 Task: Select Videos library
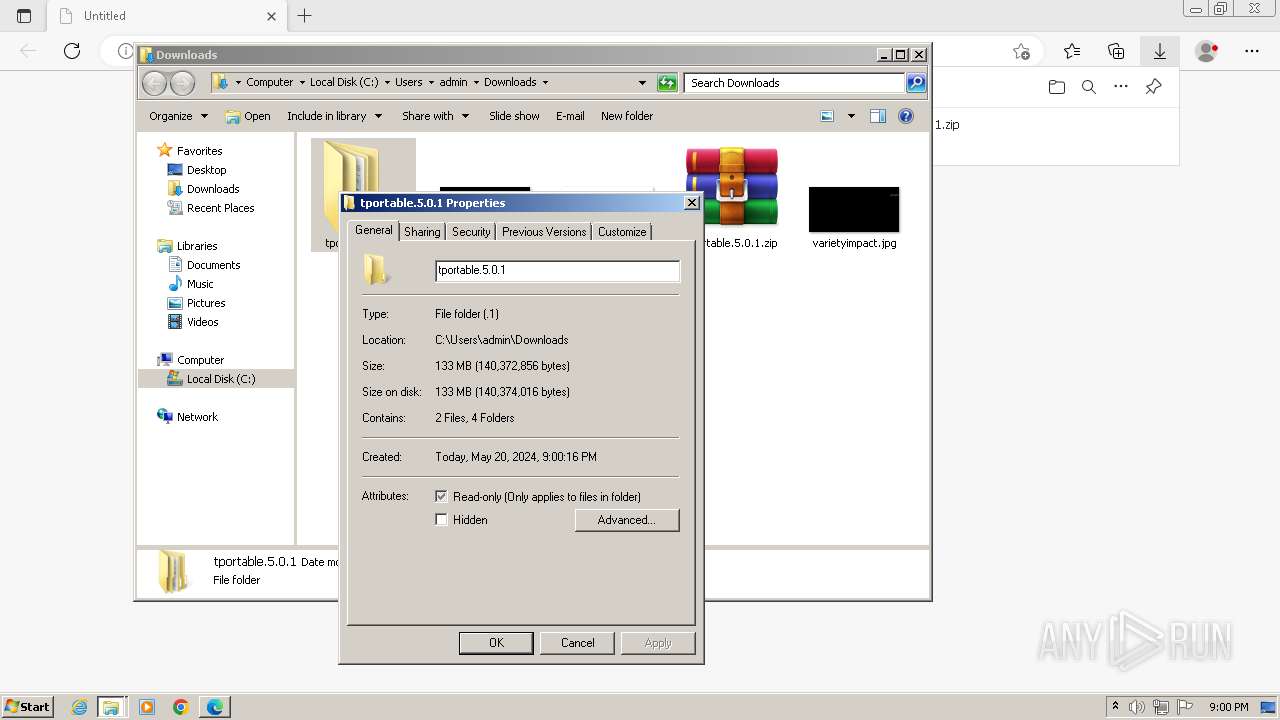click(202, 322)
